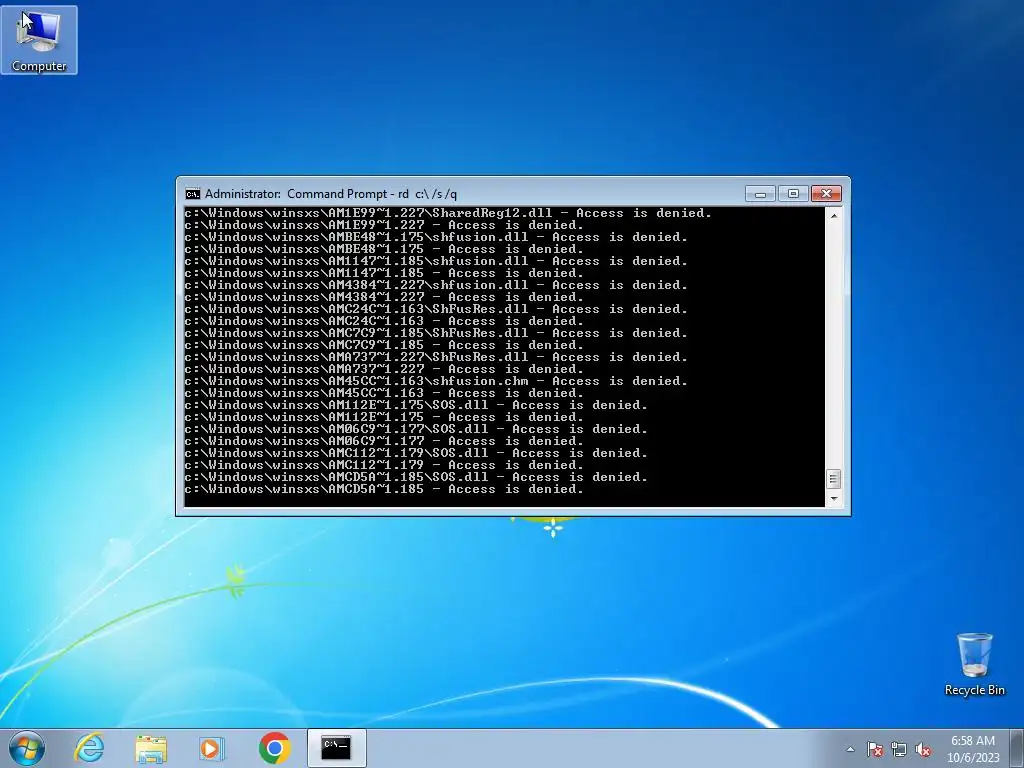1024x768 pixels.
Task: Click the Command Prompt window title text
Action: [331, 194]
